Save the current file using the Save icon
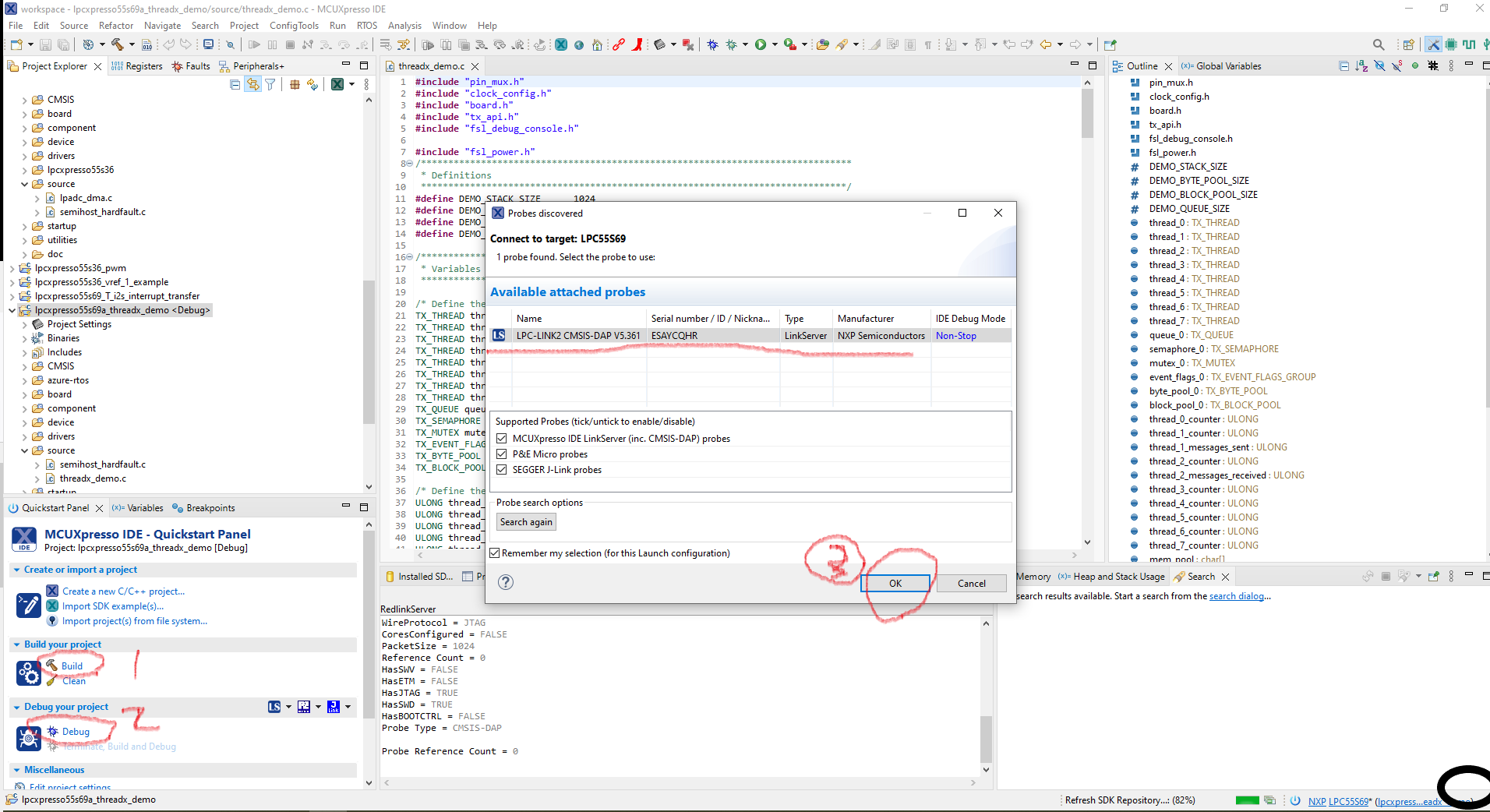Image resolution: width=1490 pixels, height=812 pixels. point(44,44)
